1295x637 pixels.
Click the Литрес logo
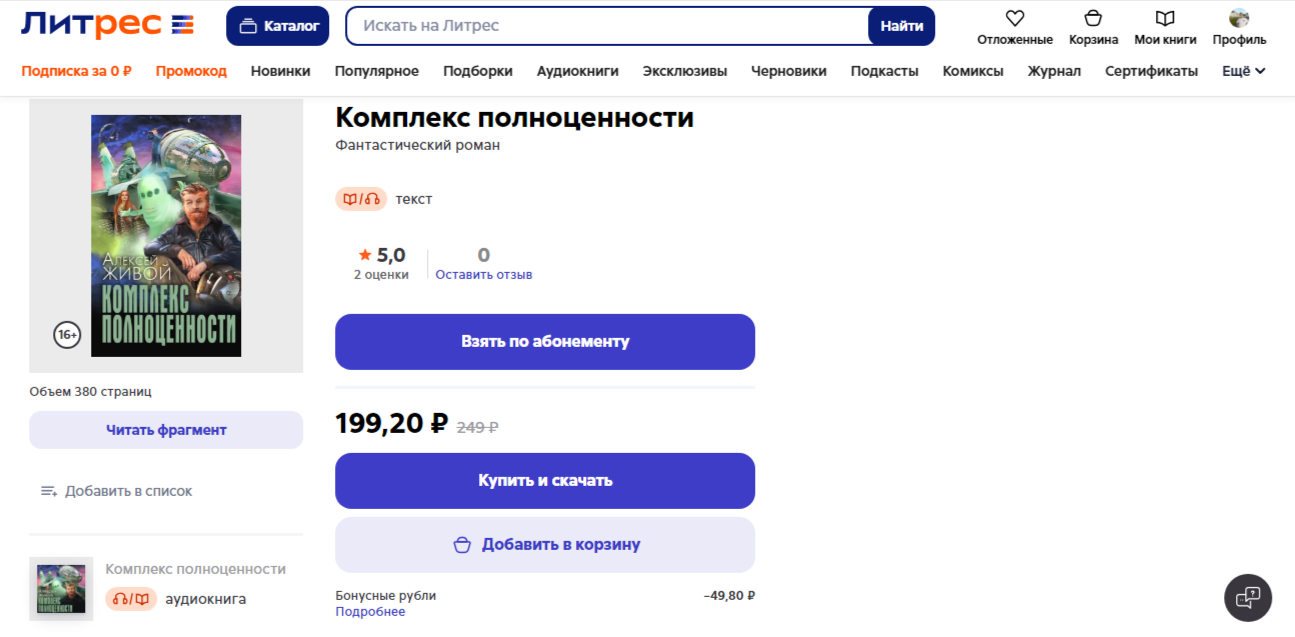click(108, 25)
